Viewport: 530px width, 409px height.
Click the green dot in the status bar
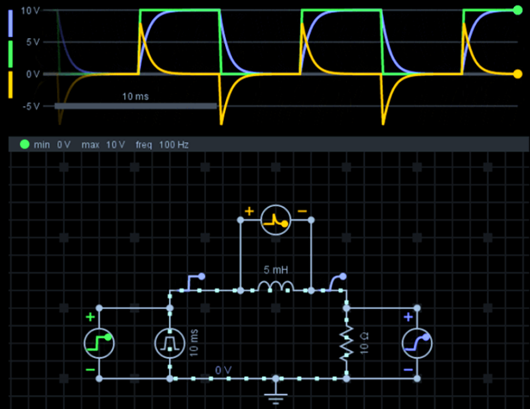pos(25,145)
